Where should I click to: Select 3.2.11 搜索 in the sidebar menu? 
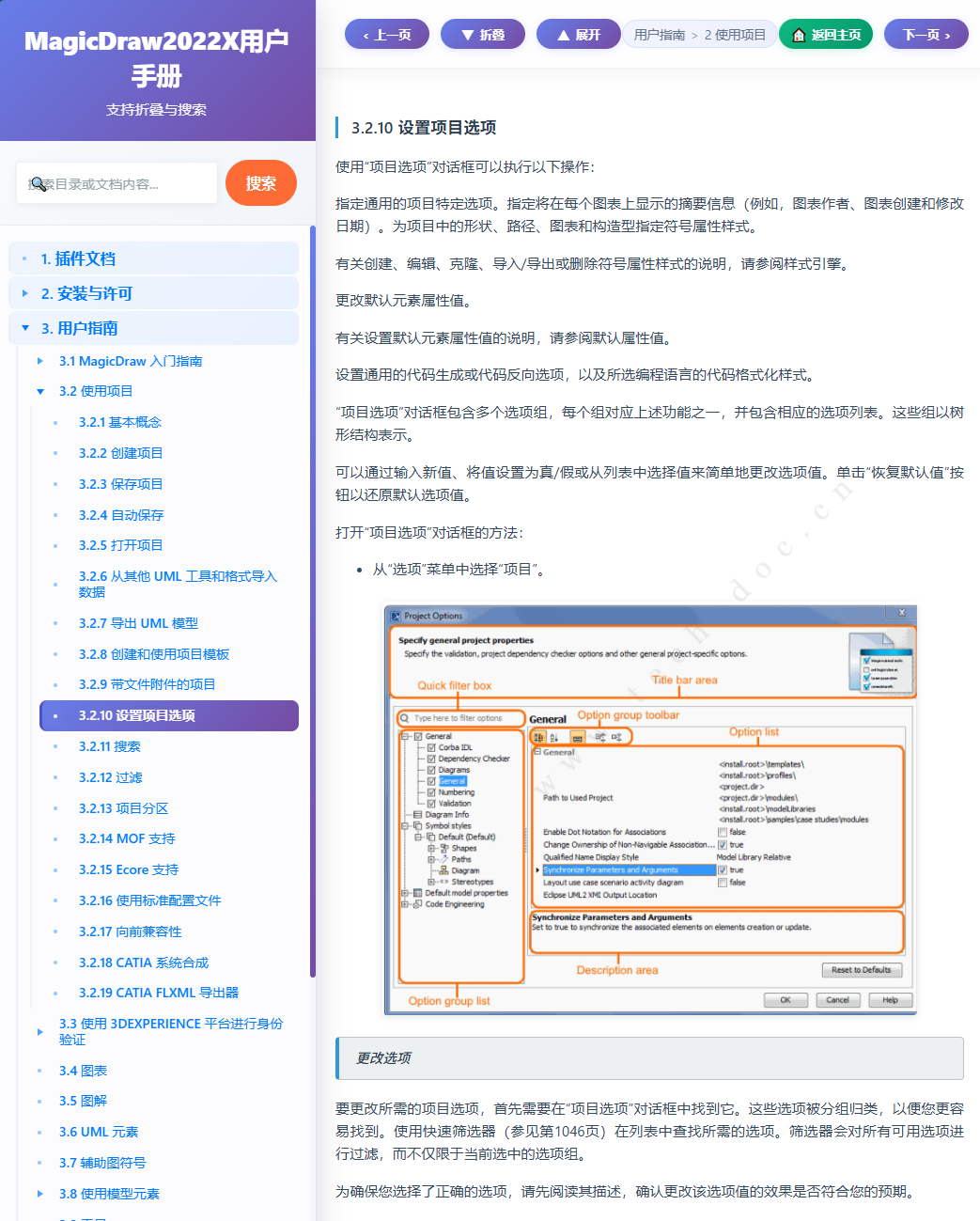(109, 746)
